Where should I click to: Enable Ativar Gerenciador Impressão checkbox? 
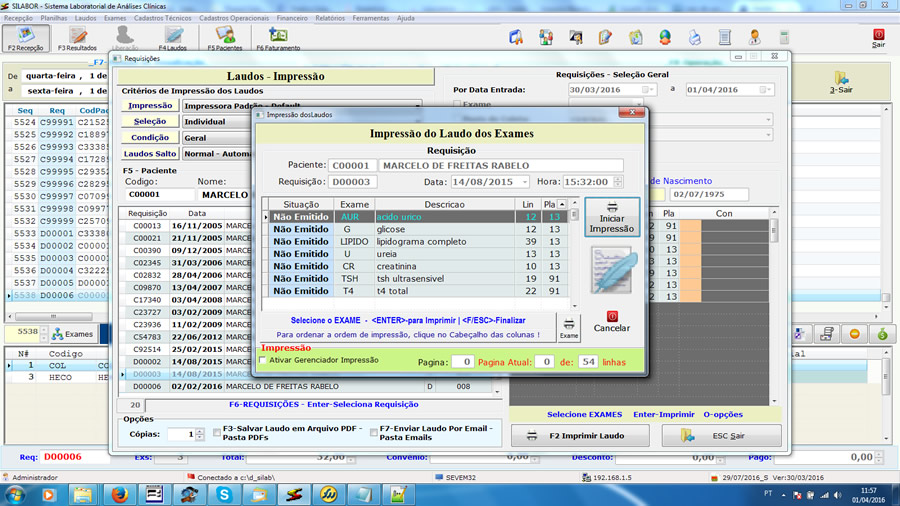(263, 360)
